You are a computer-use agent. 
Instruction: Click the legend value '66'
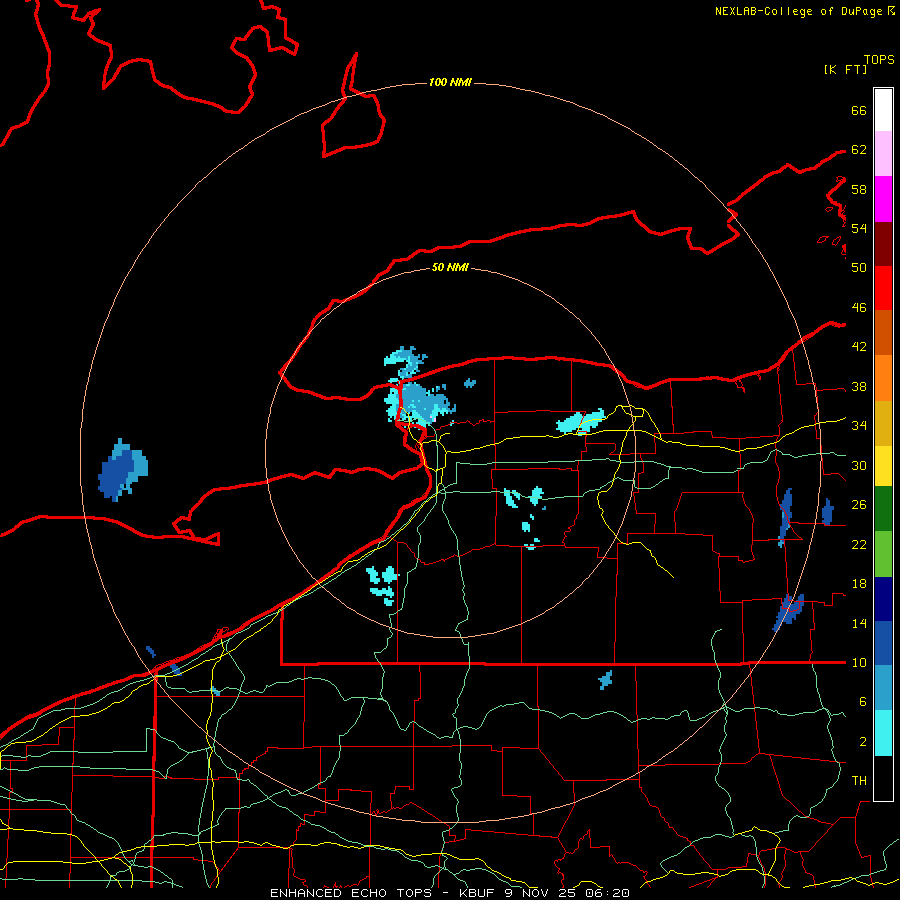click(x=859, y=111)
